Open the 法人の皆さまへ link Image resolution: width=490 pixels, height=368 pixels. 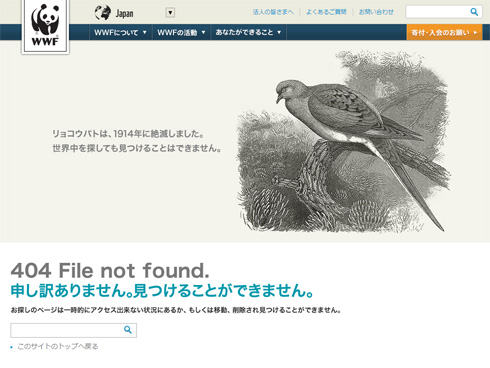click(273, 12)
